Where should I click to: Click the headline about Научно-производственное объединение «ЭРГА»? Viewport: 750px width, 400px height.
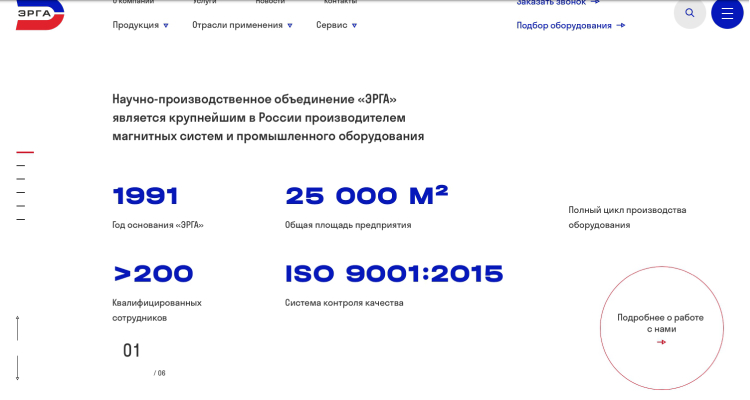[x=268, y=118]
